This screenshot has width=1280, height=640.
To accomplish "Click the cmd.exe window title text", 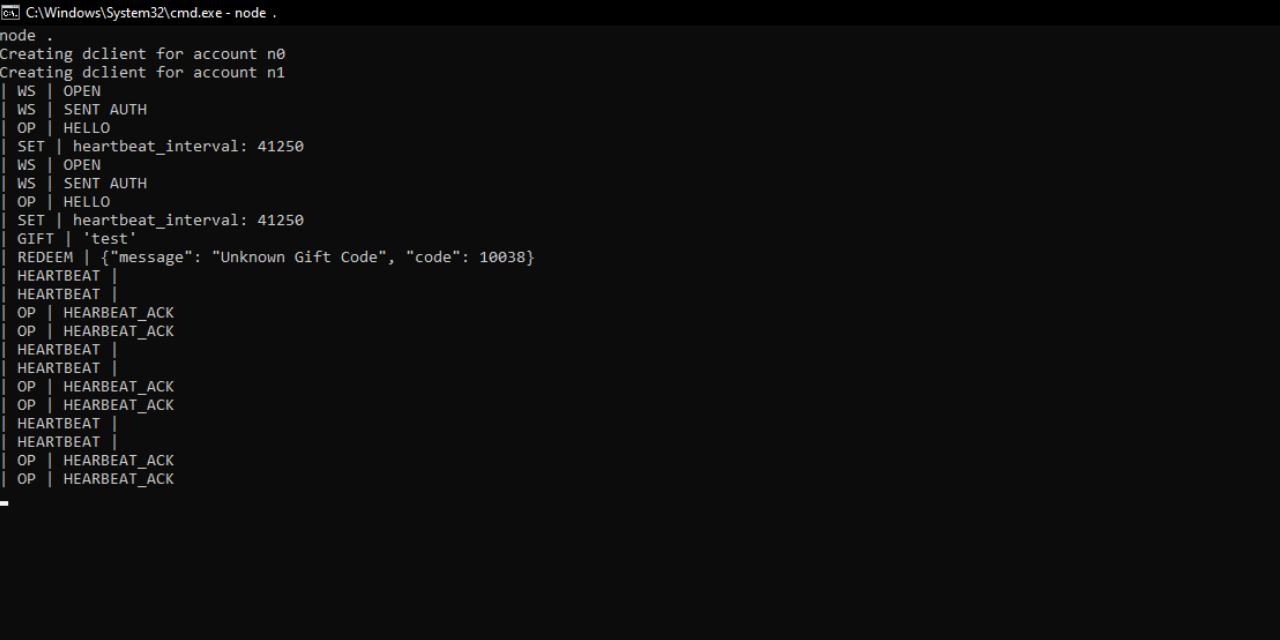I will click(150, 12).
